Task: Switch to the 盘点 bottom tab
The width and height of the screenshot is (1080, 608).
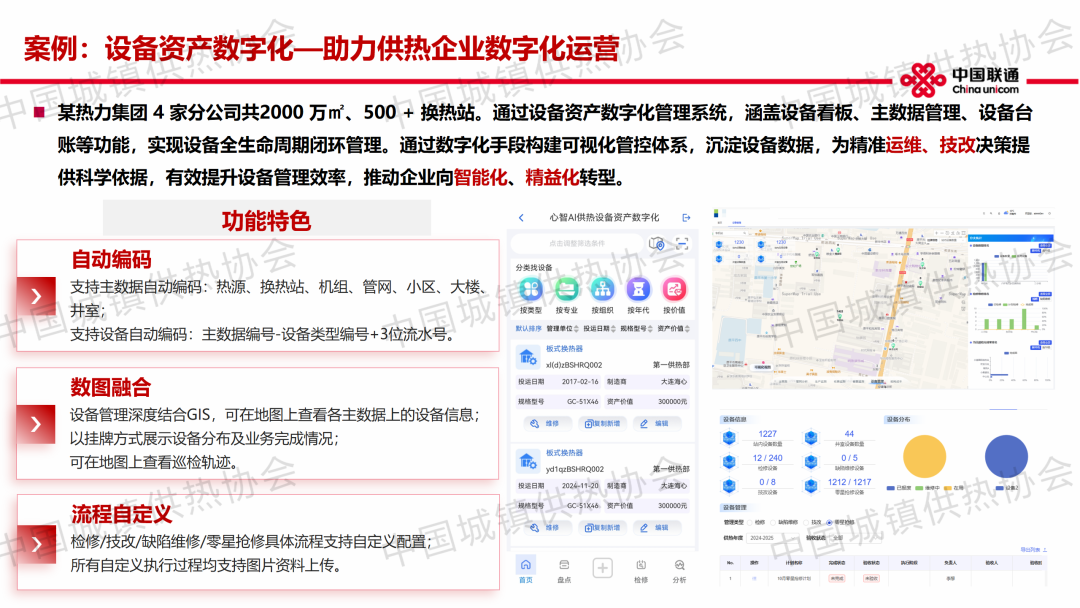Action: 564,569
